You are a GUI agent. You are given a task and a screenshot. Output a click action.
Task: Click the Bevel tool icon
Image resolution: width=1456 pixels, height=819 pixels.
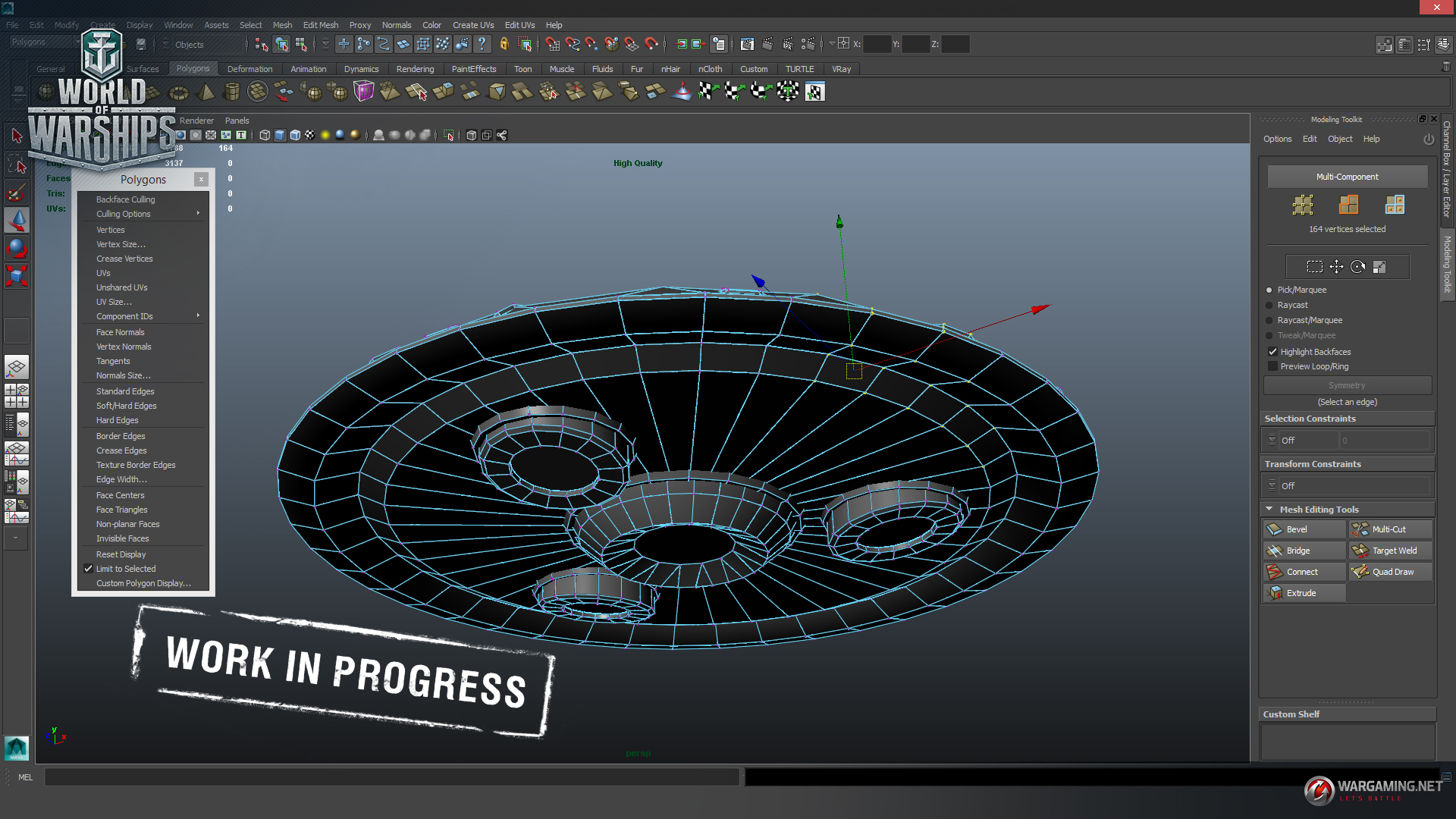[1275, 529]
